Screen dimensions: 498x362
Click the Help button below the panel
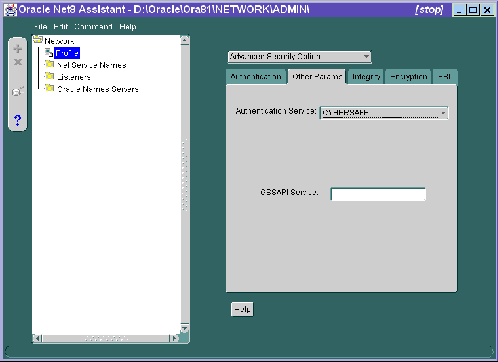242,309
